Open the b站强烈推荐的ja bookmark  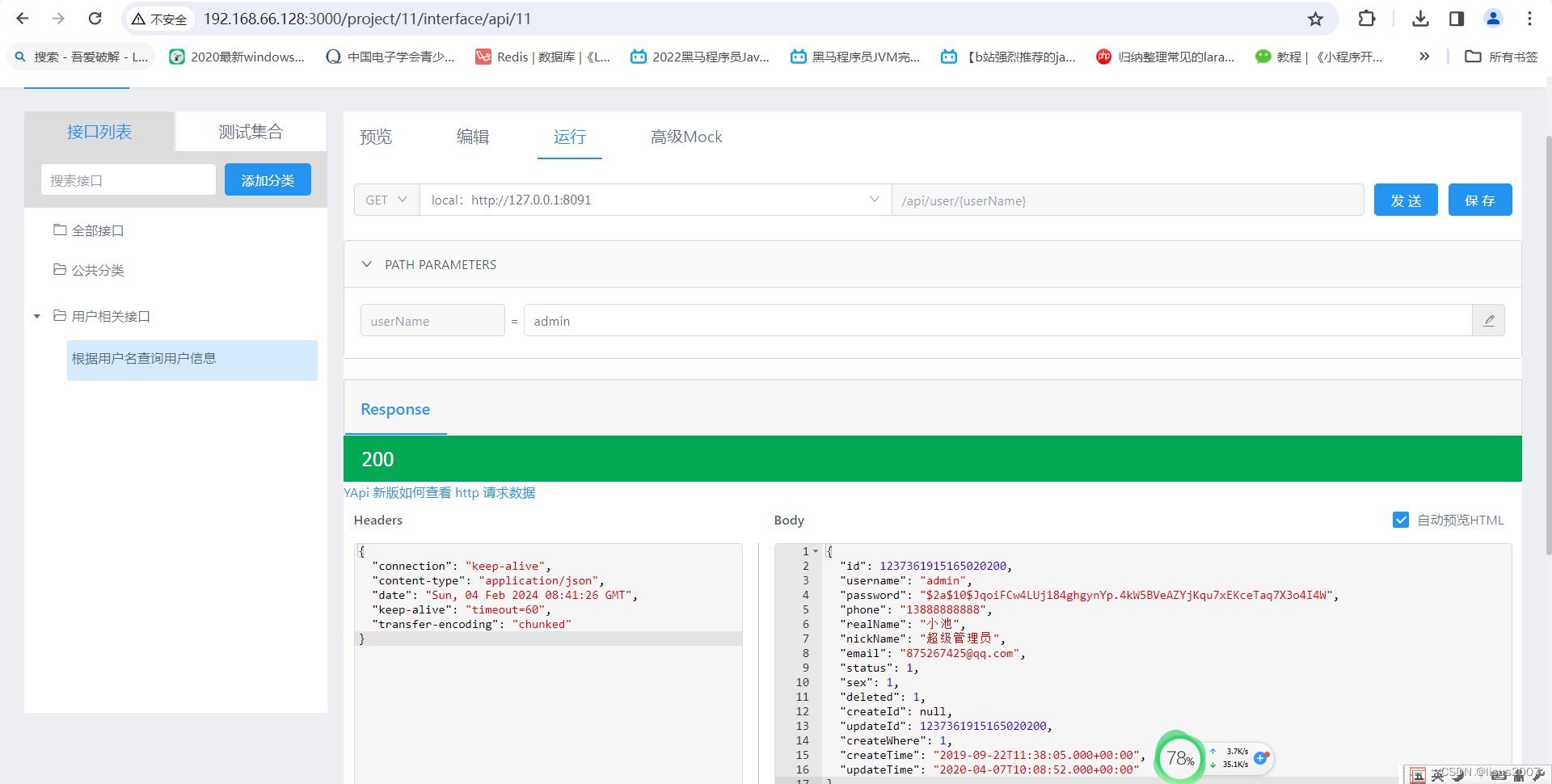(1009, 57)
